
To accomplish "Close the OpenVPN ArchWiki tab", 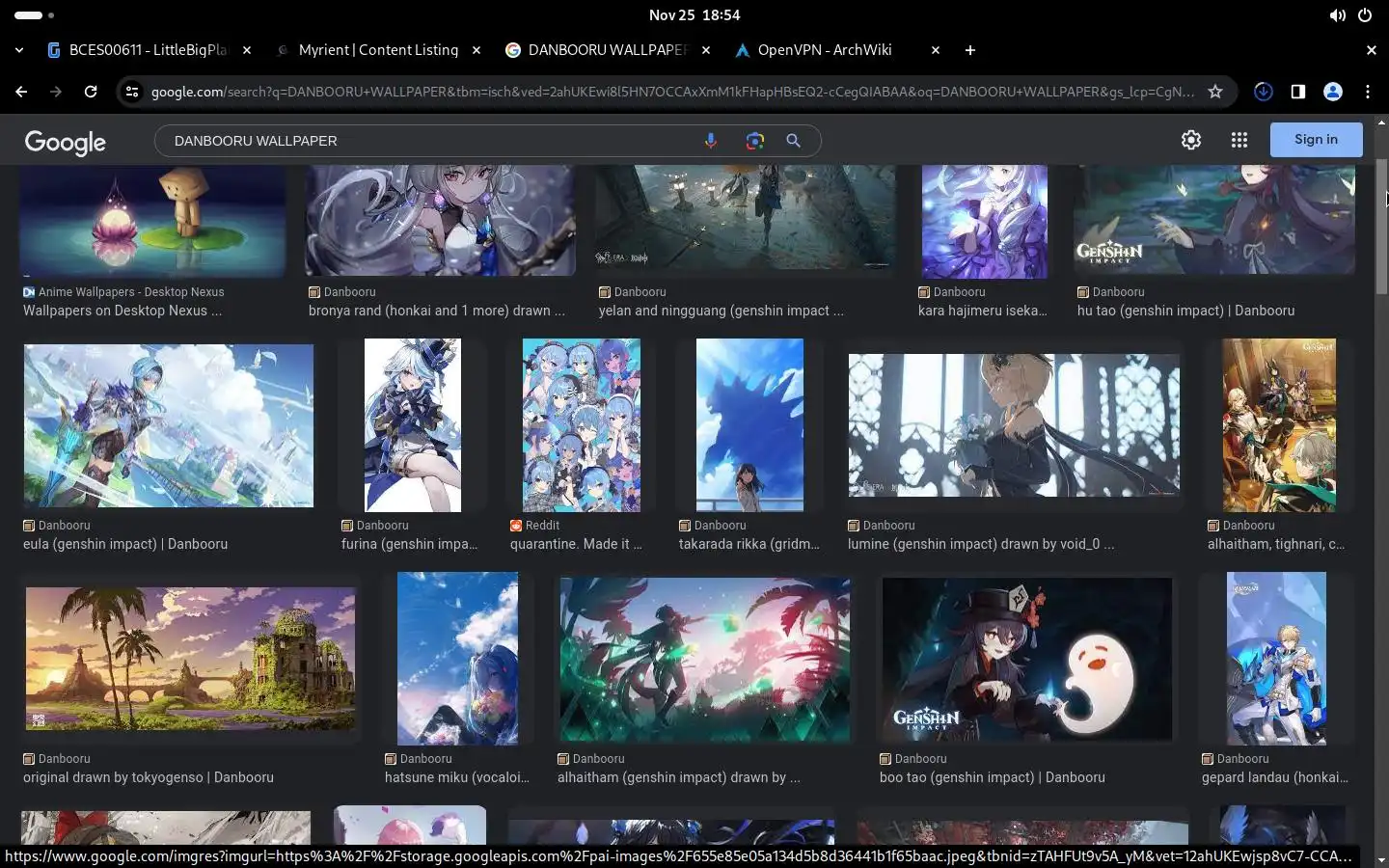I will click(935, 50).
